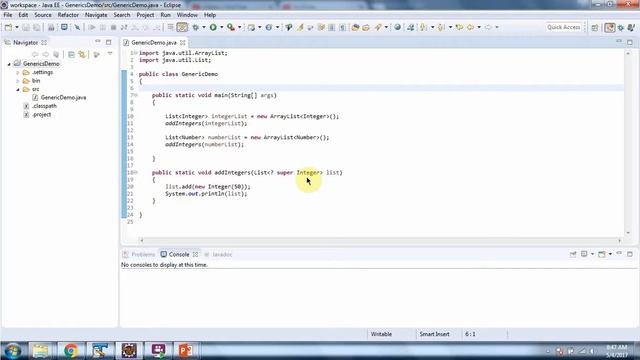
Task: Close the GenericDemo.java editor tab
Action: (x=183, y=42)
